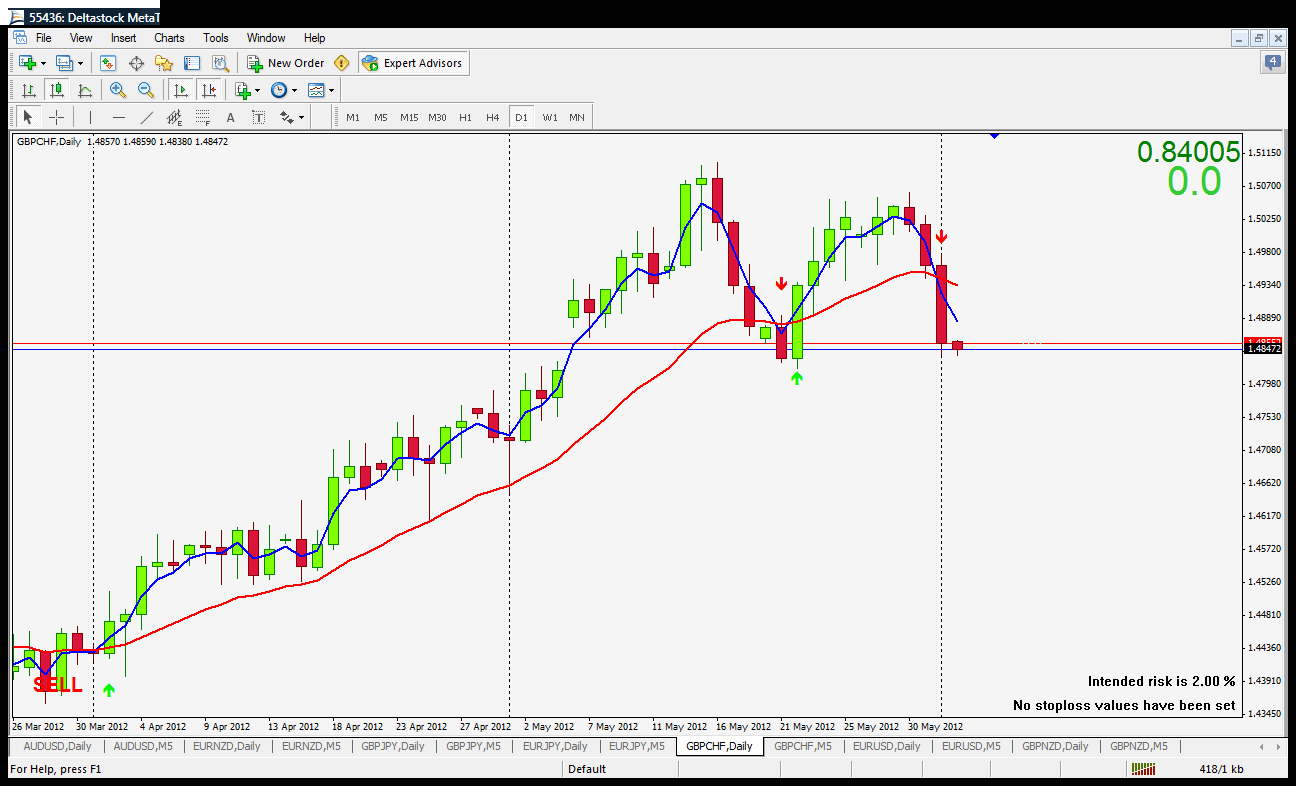This screenshot has width=1296, height=786.
Task: Pick the Vertical Line drawing tool
Action: point(90,117)
